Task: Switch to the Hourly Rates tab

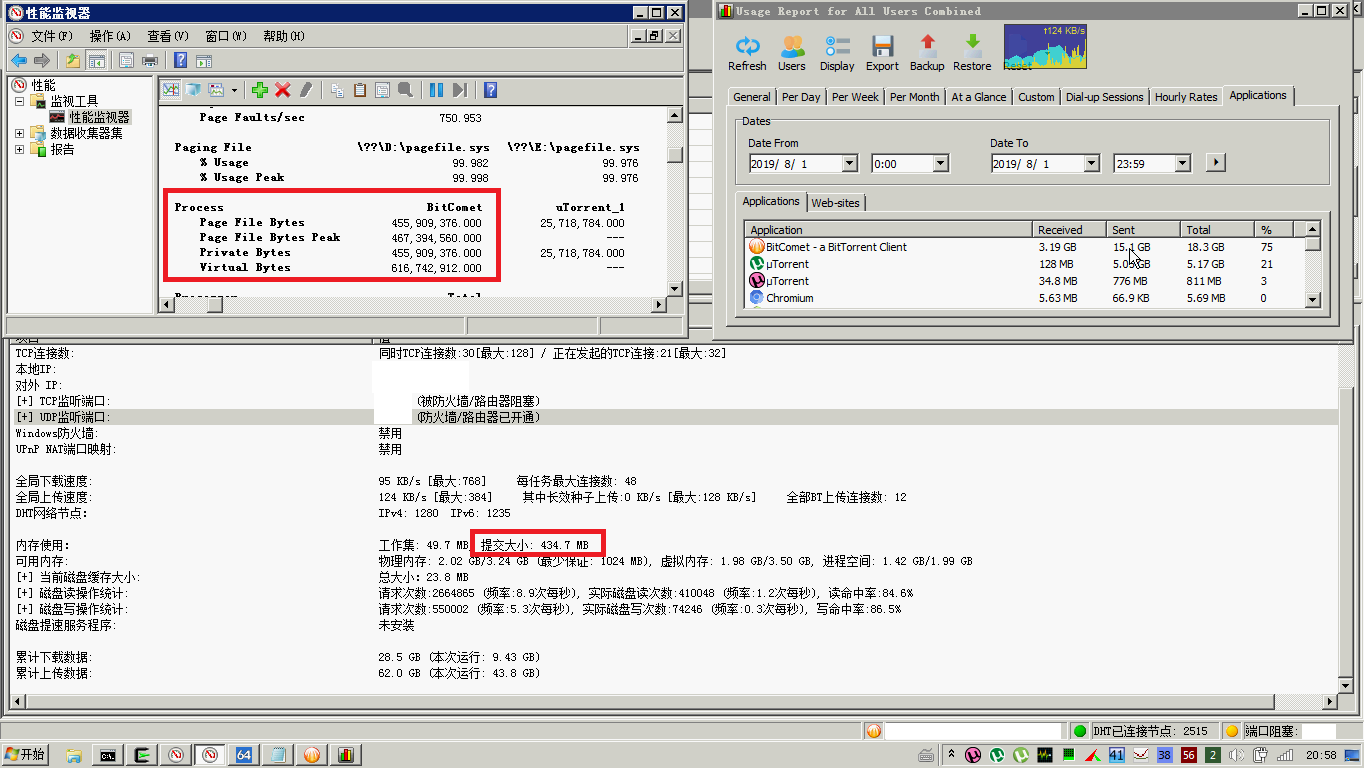Action: pyautogui.click(x=1186, y=97)
